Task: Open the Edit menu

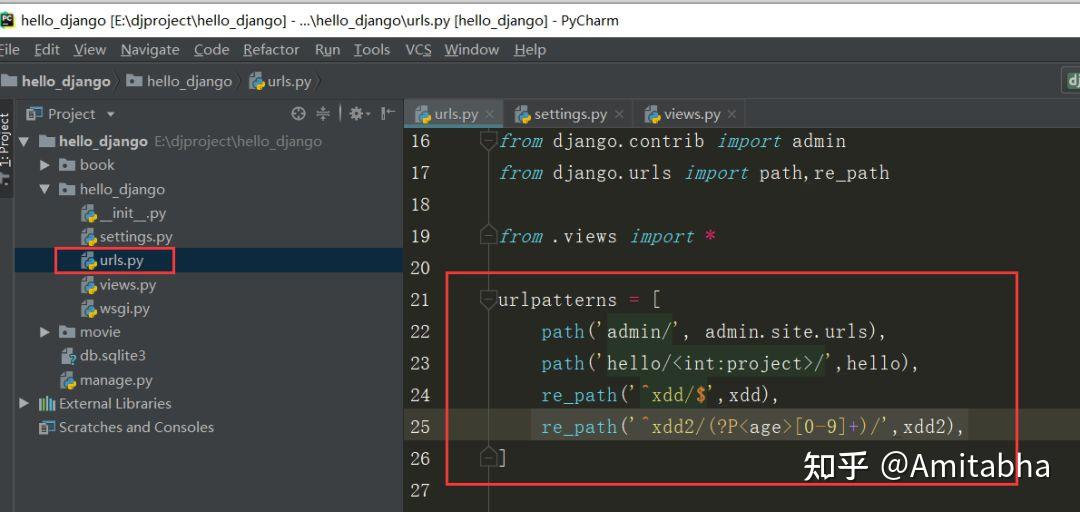Action: pyautogui.click(x=47, y=50)
